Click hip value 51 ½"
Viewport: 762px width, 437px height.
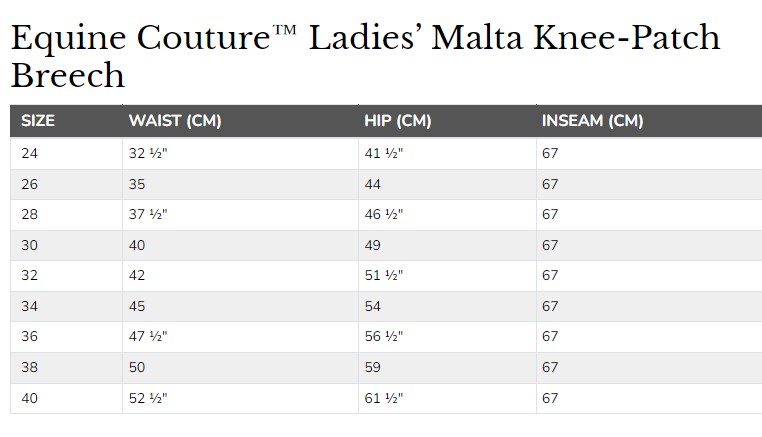pos(384,276)
